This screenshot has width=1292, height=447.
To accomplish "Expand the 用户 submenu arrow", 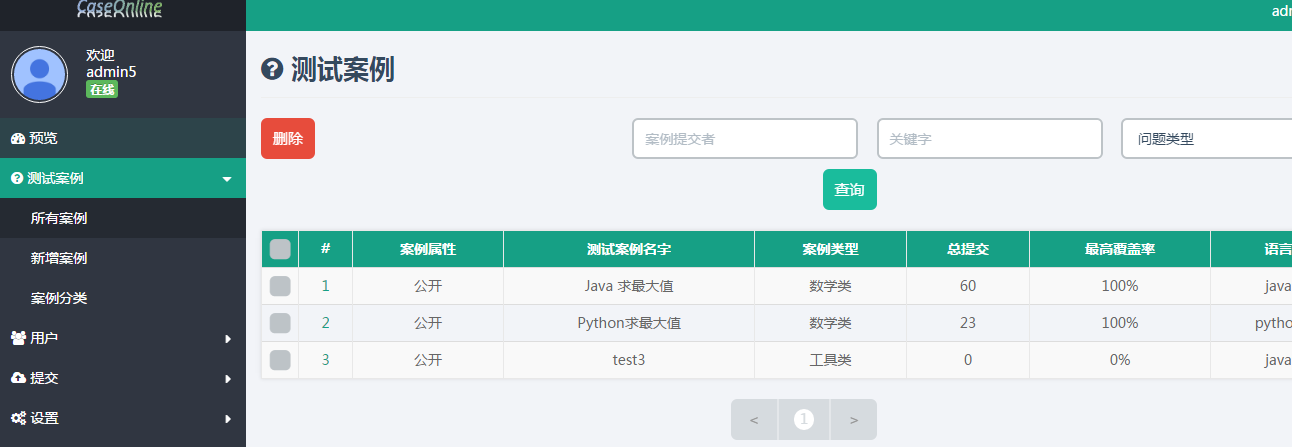I will pos(228,339).
